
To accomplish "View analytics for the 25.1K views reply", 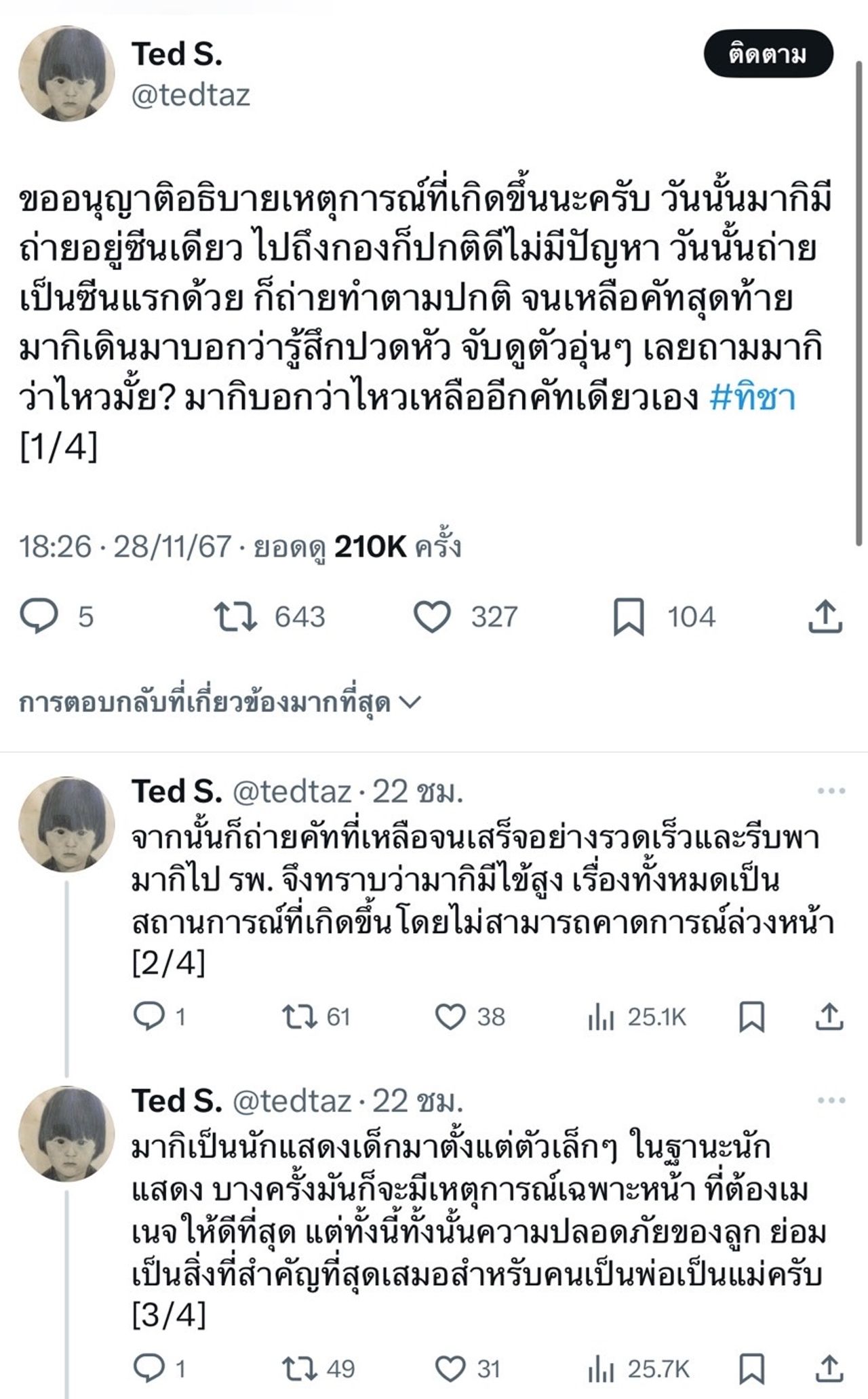I will tap(601, 1017).
